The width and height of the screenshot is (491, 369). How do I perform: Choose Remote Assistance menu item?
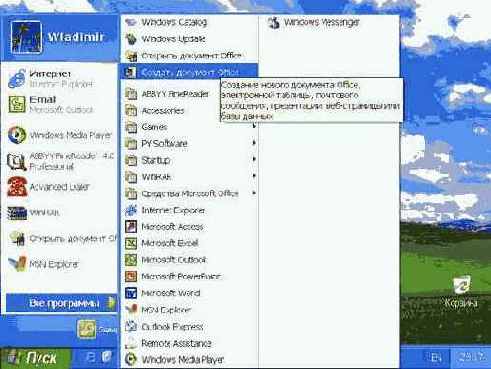point(189,343)
